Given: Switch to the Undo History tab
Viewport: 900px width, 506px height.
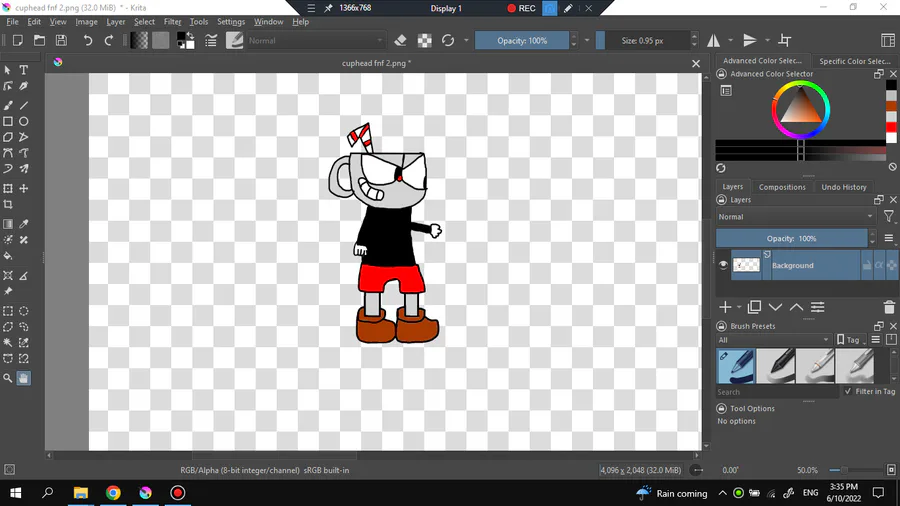Looking at the screenshot, I should pos(844,187).
